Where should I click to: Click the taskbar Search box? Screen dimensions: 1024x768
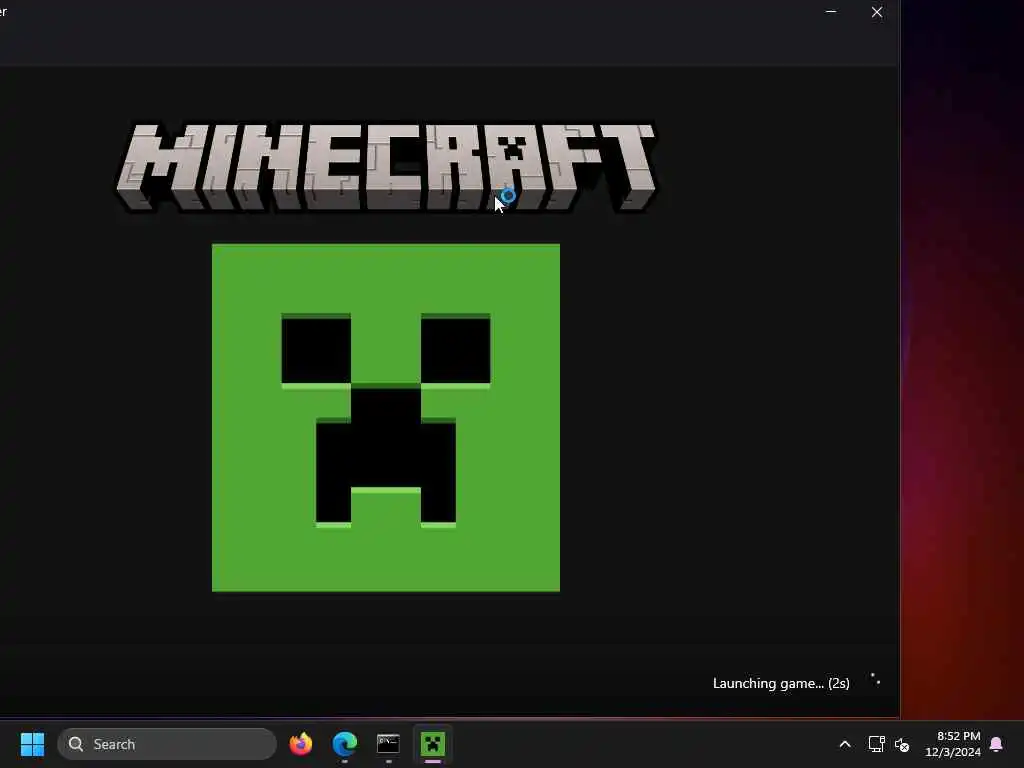tap(167, 744)
